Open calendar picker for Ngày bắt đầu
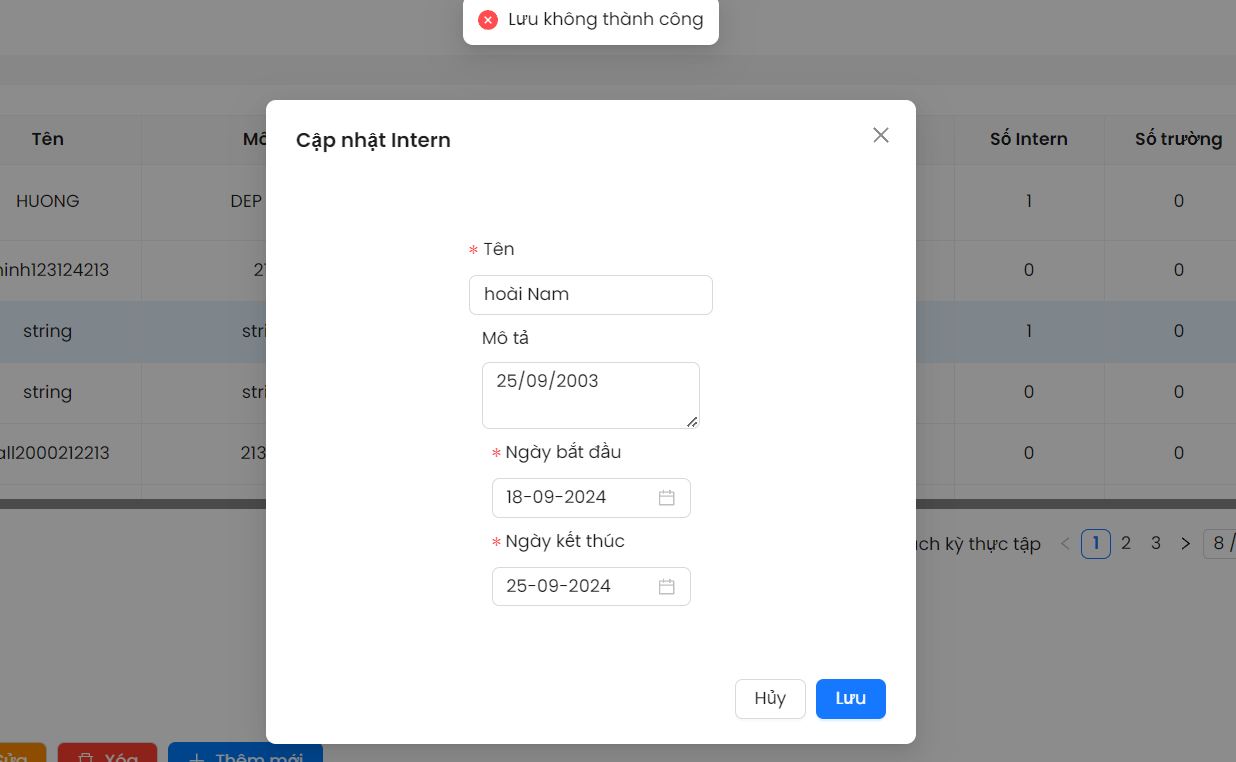 point(667,498)
